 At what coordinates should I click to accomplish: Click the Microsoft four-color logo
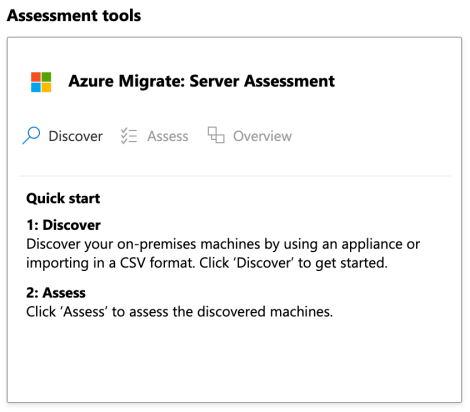[x=41, y=82]
